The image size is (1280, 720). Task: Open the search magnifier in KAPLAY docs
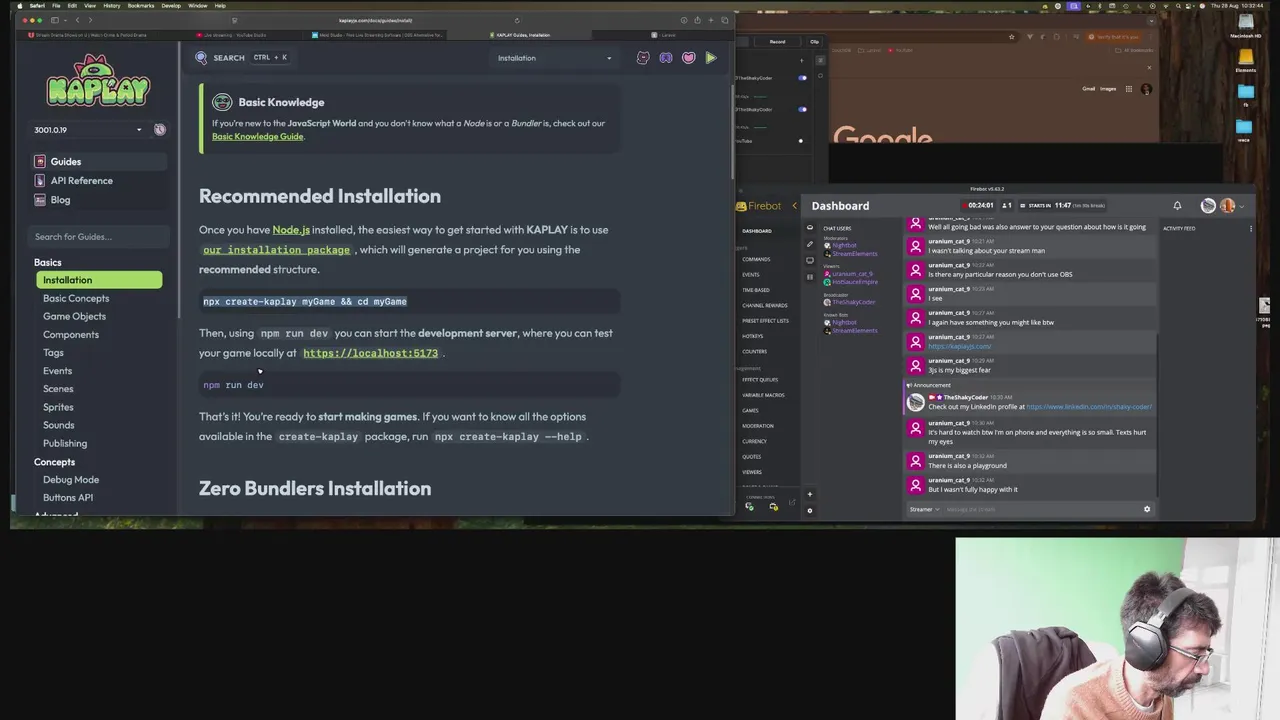coord(201,58)
